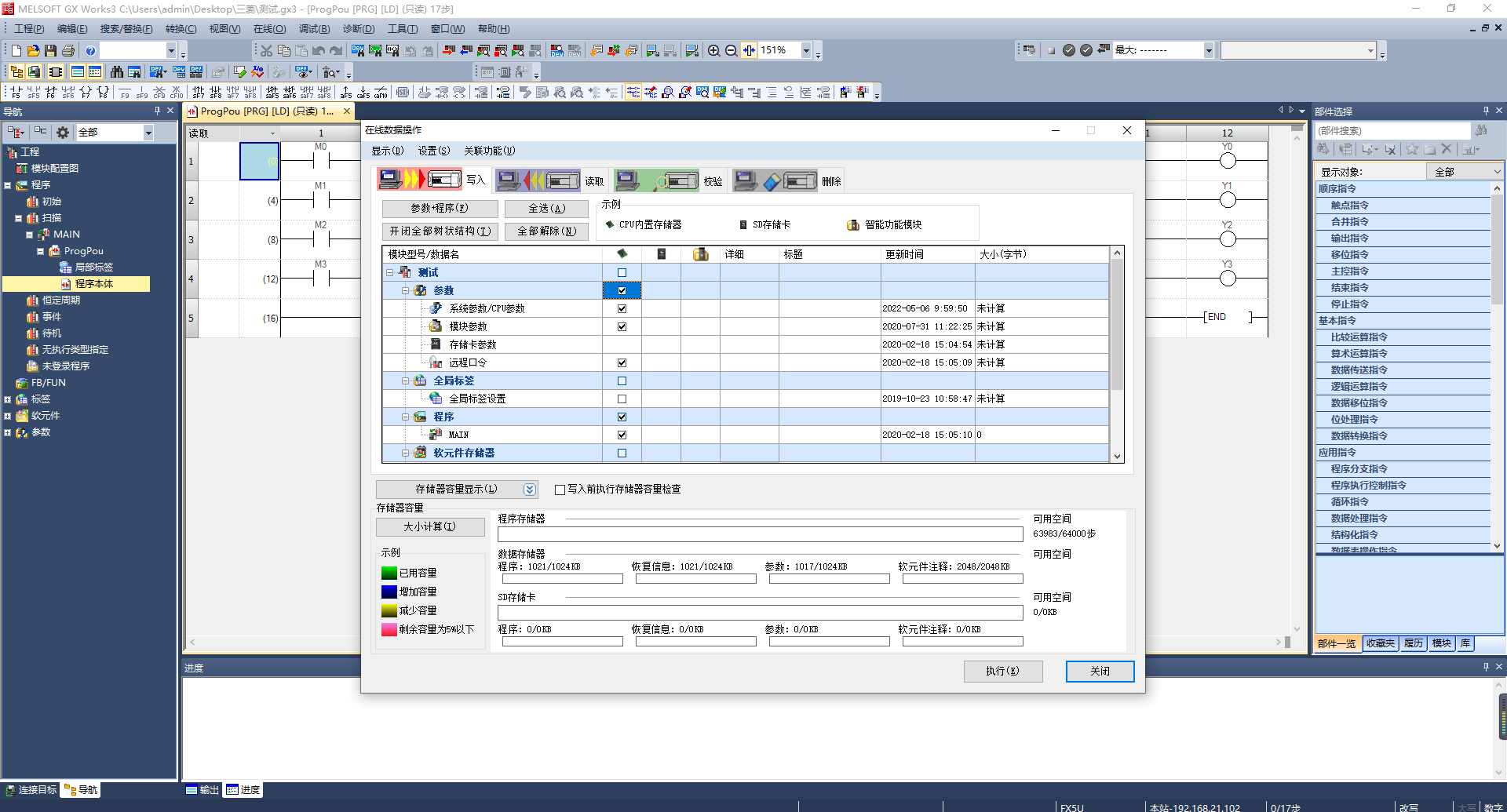Viewport: 1507px width, 812px height.
Task: Insert horizontal line with F9 icon
Action: tap(125, 92)
